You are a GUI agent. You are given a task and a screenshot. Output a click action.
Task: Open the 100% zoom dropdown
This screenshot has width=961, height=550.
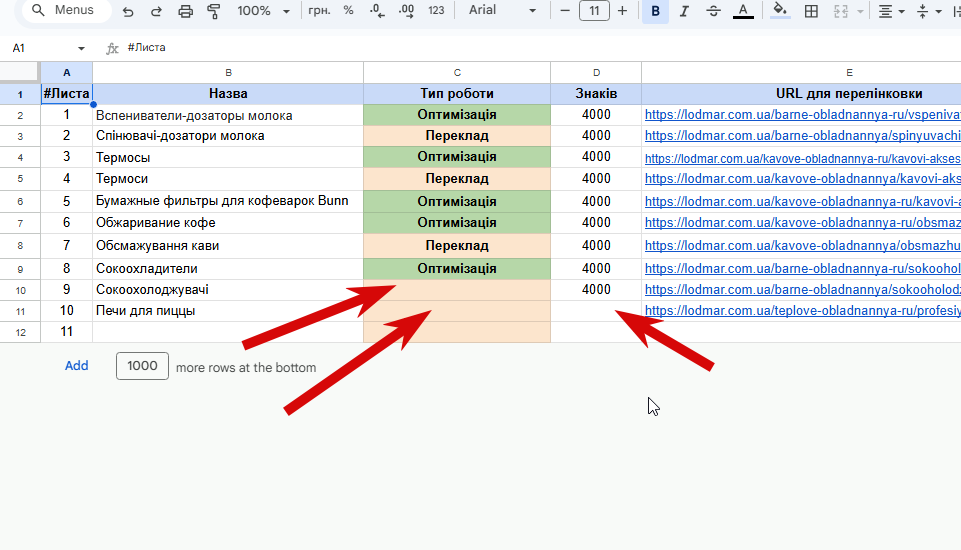[x=263, y=11]
